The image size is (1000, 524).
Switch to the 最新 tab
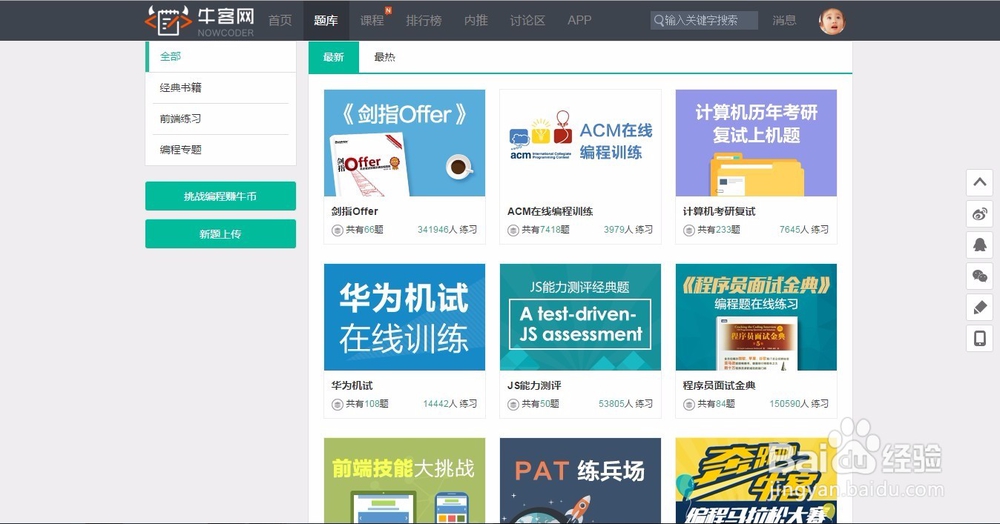pos(334,57)
